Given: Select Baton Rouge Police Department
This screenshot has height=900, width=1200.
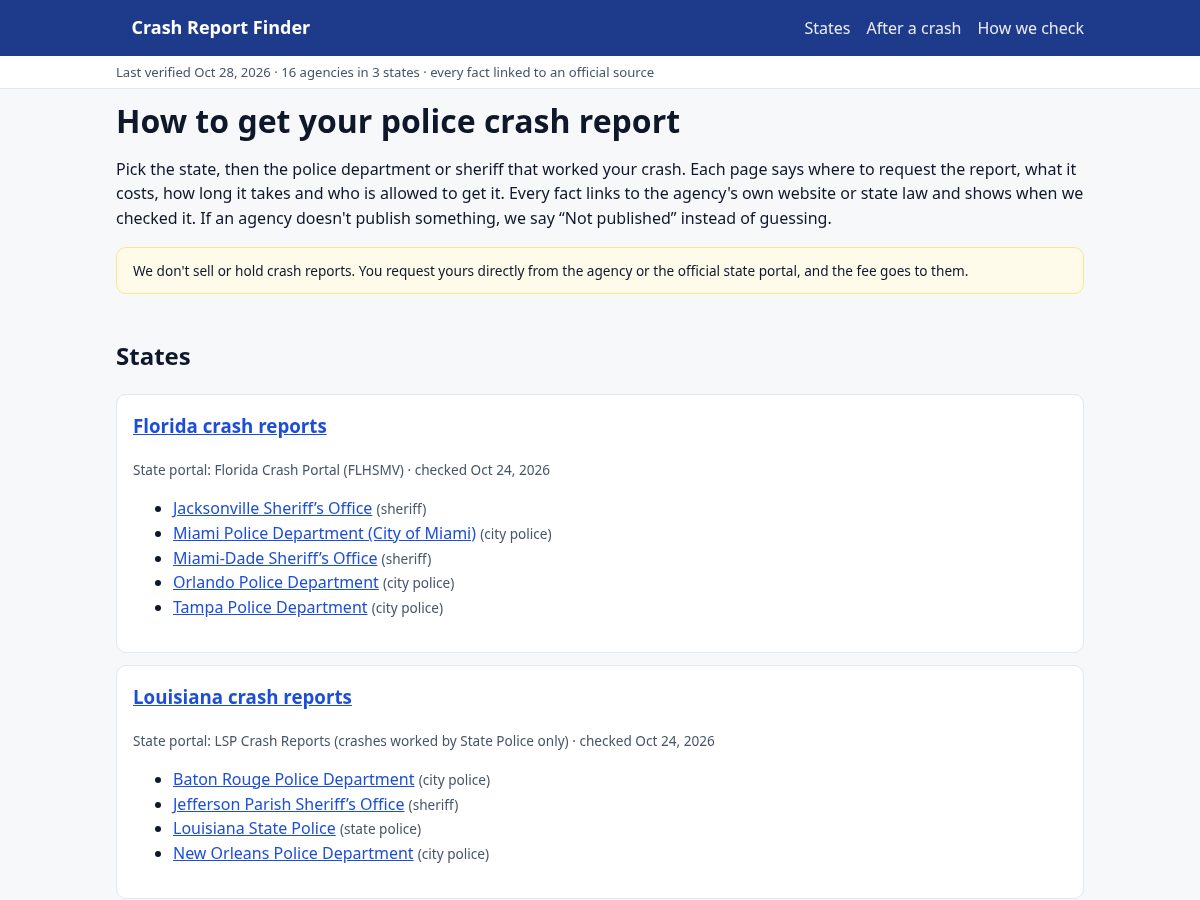Looking at the screenshot, I should coord(293,779).
